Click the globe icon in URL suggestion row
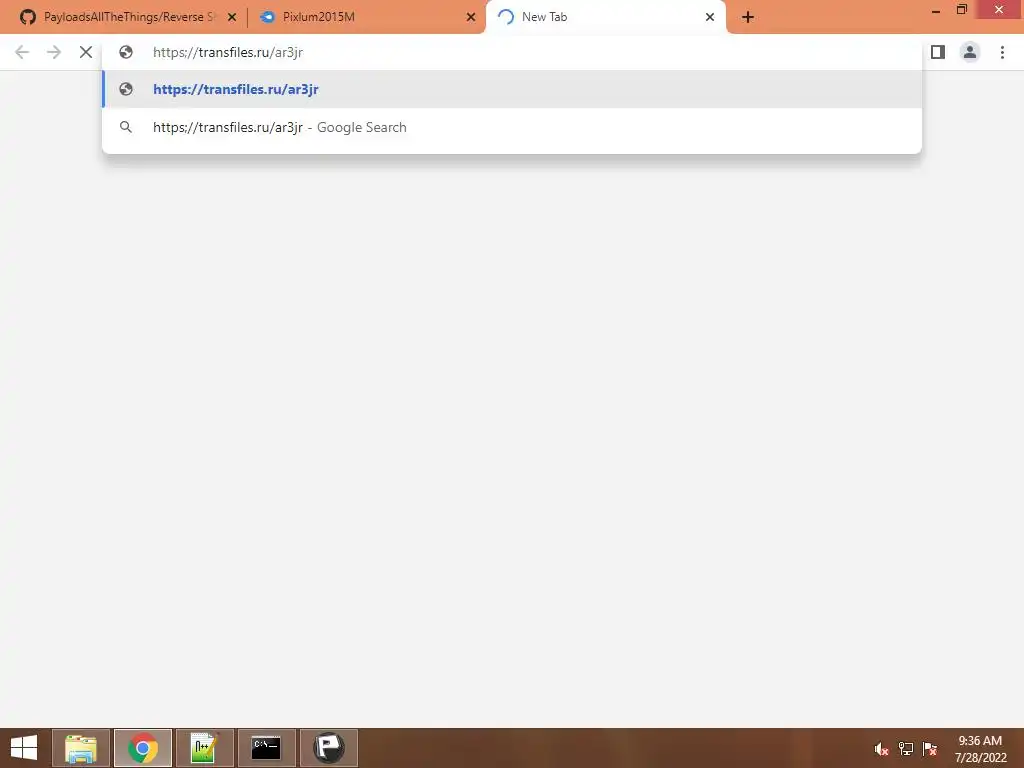Viewport: 1024px width, 768px height. point(126,89)
